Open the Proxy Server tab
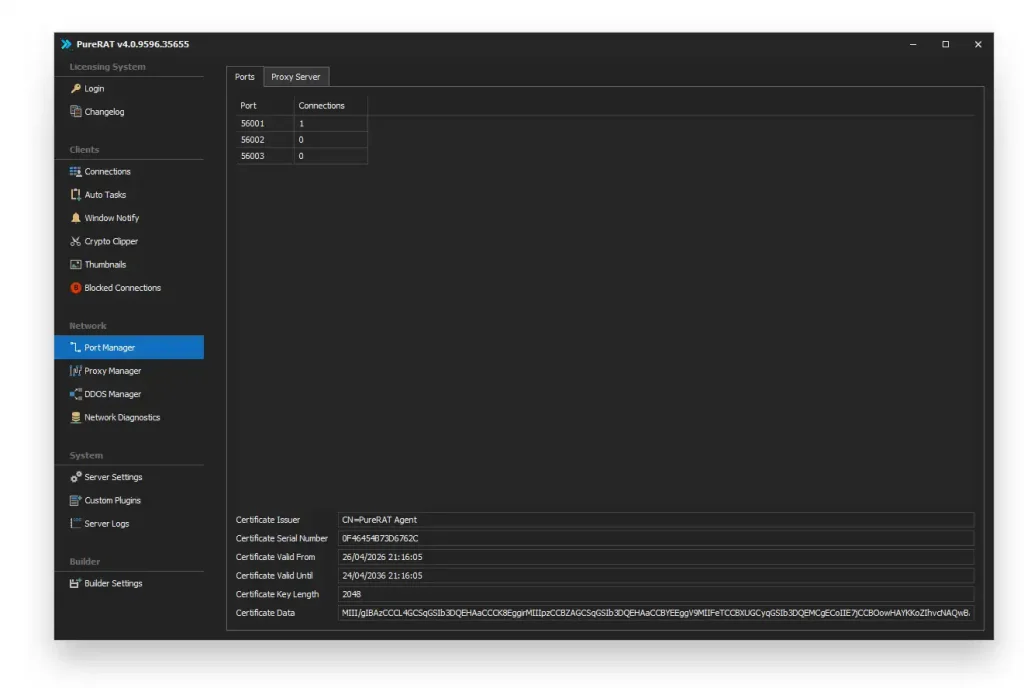This screenshot has width=1024, height=688. (296, 76)
